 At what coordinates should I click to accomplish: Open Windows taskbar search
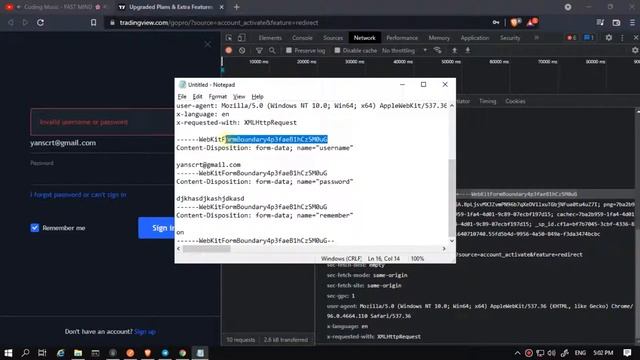25,353
